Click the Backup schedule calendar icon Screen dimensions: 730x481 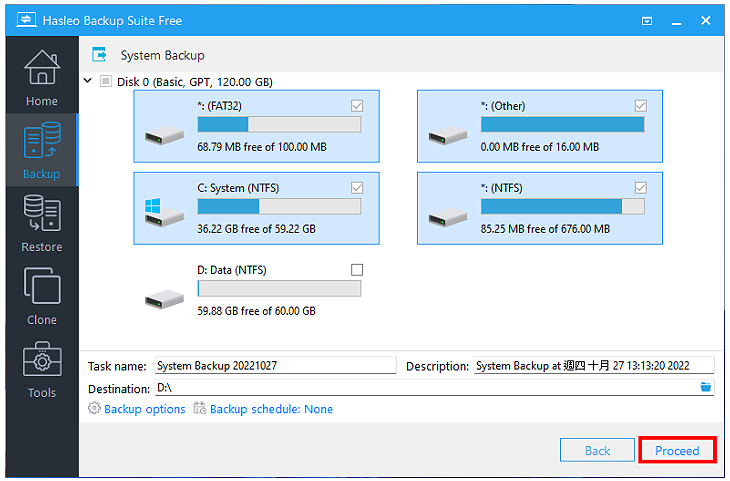(x=200, y=408)
